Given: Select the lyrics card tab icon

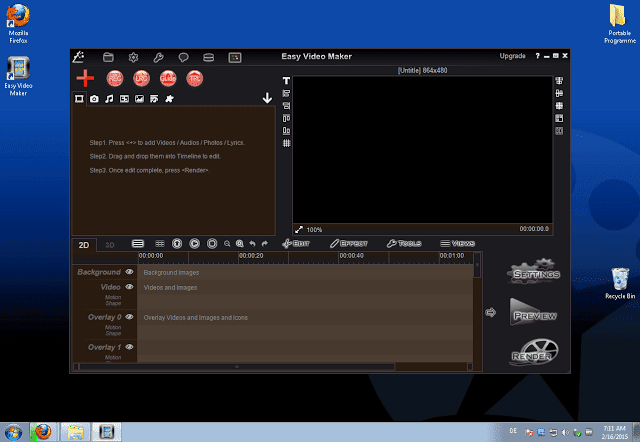Looking at the screenshot, I should click(x=124, y=99).
